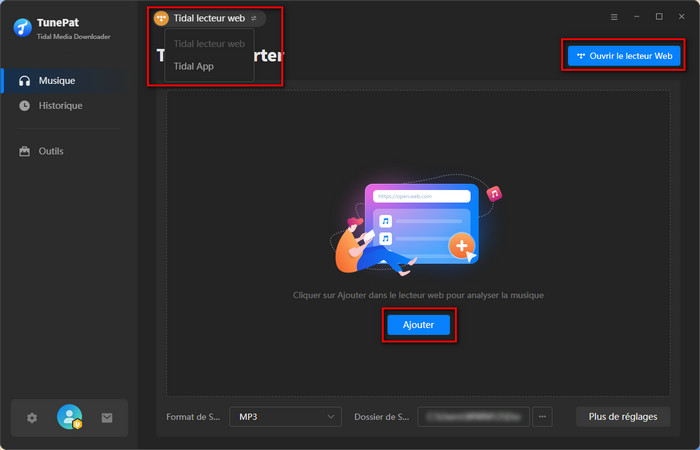
Task: Go to the Historique section
Action: click(x=60, y=105)
